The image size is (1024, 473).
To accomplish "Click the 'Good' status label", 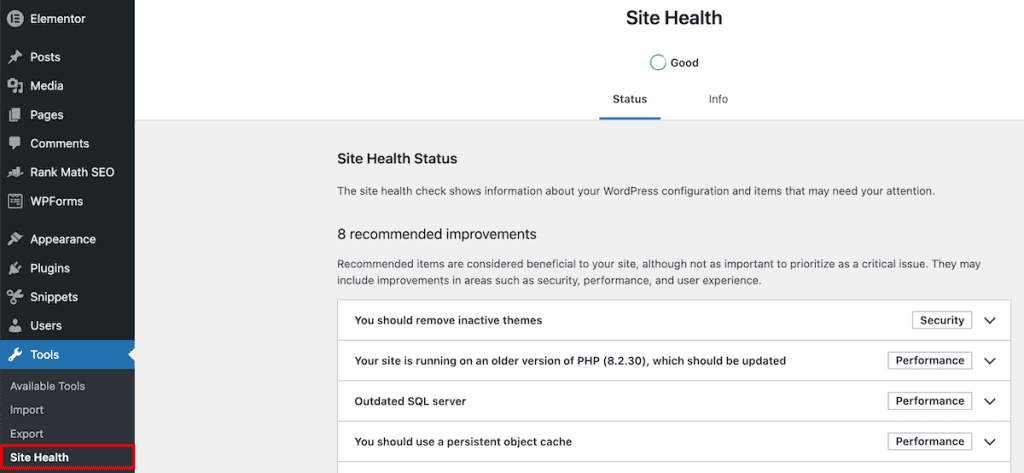I will pyautogui.click(x=684, y=63).
